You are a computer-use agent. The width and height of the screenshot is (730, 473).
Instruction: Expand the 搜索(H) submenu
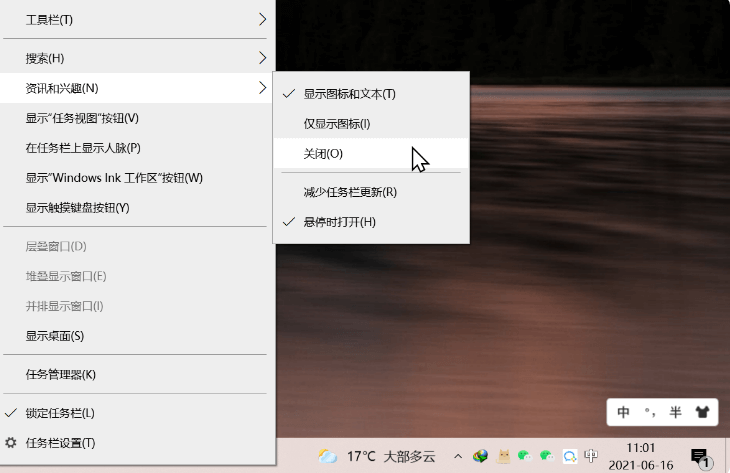[135, 58]
